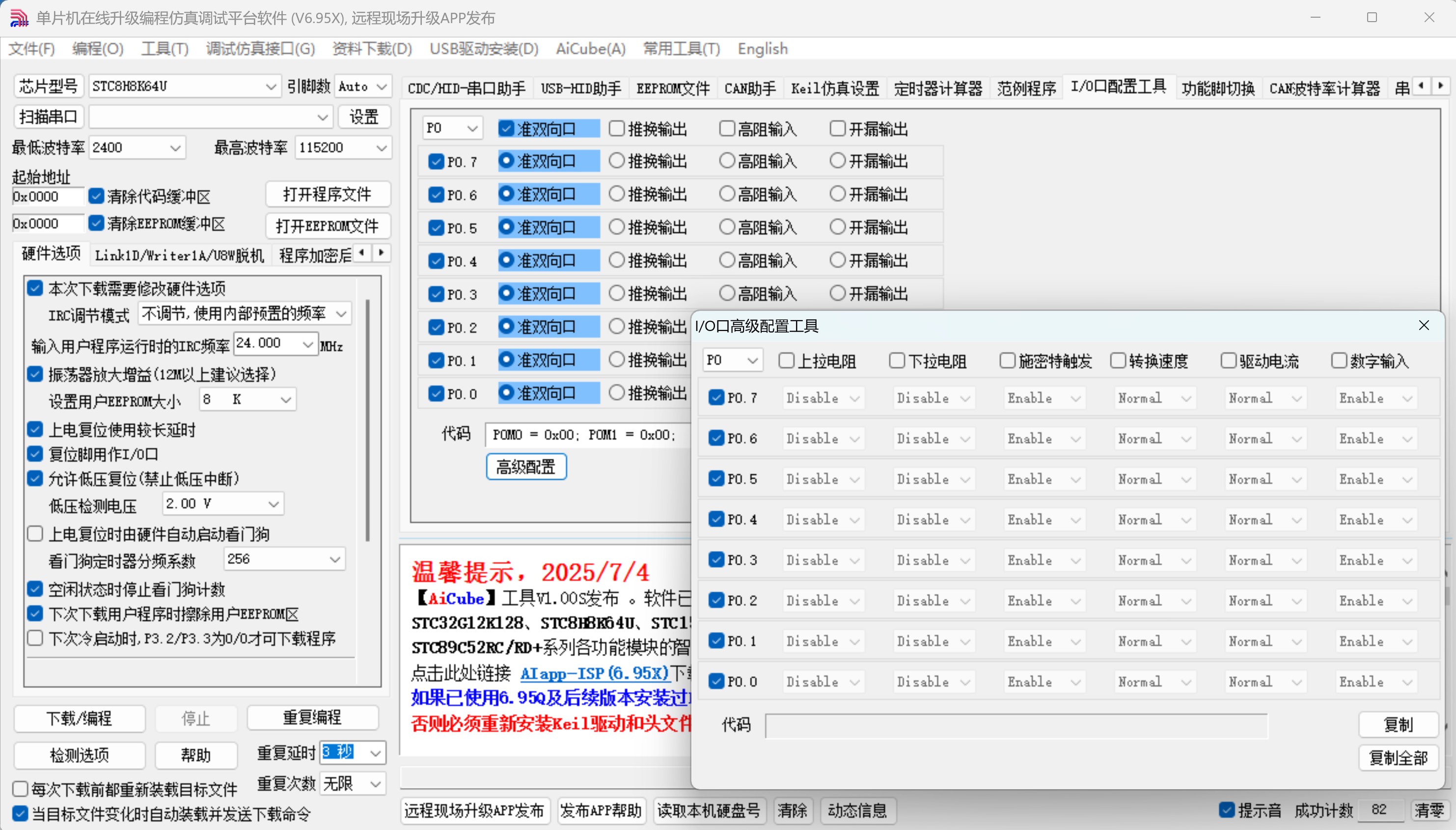The image size is (1456, 830).
Task: Select 推挽输出 radio for P0.7
Action: point(617,161)
